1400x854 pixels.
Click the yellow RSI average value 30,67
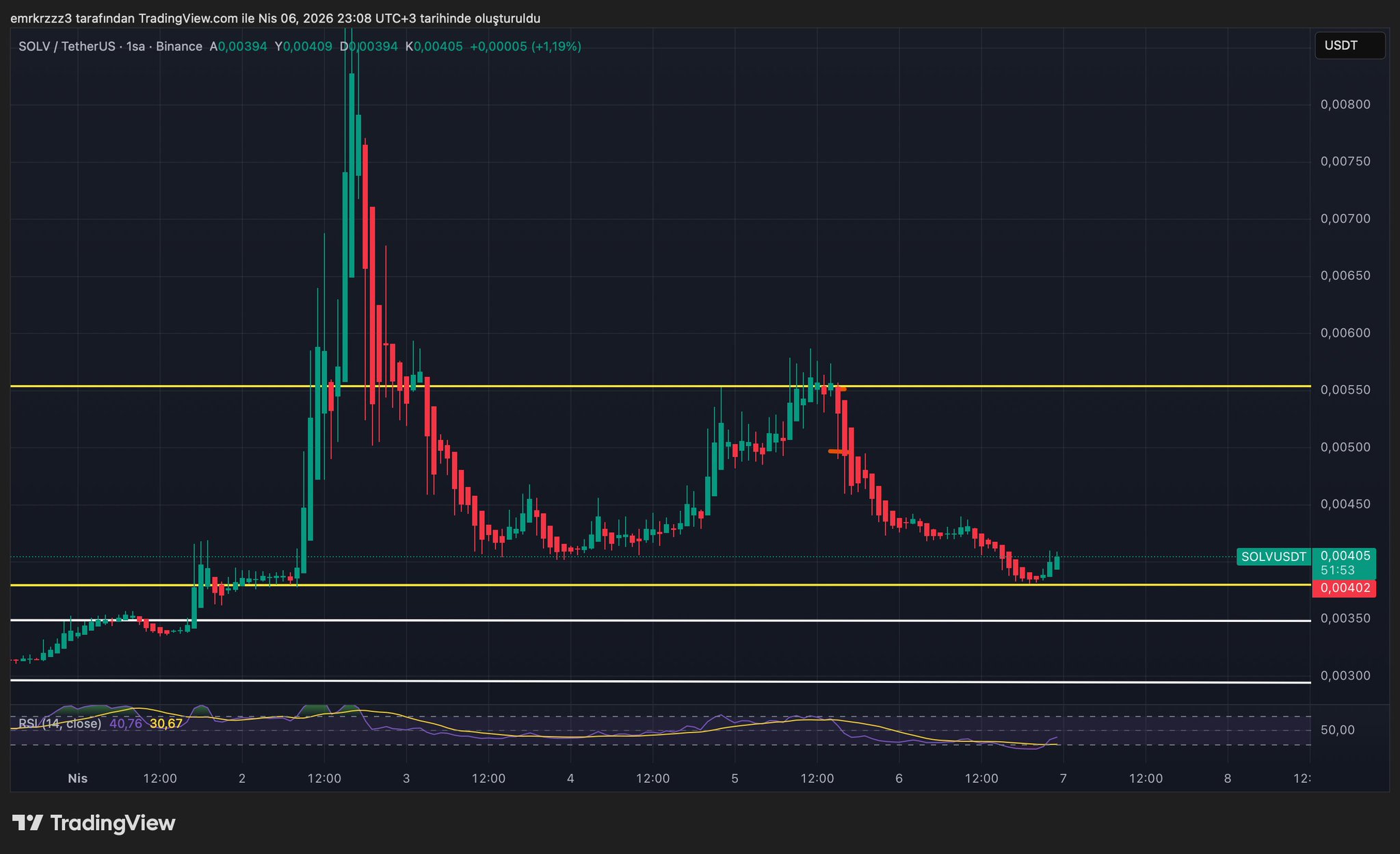166,723
